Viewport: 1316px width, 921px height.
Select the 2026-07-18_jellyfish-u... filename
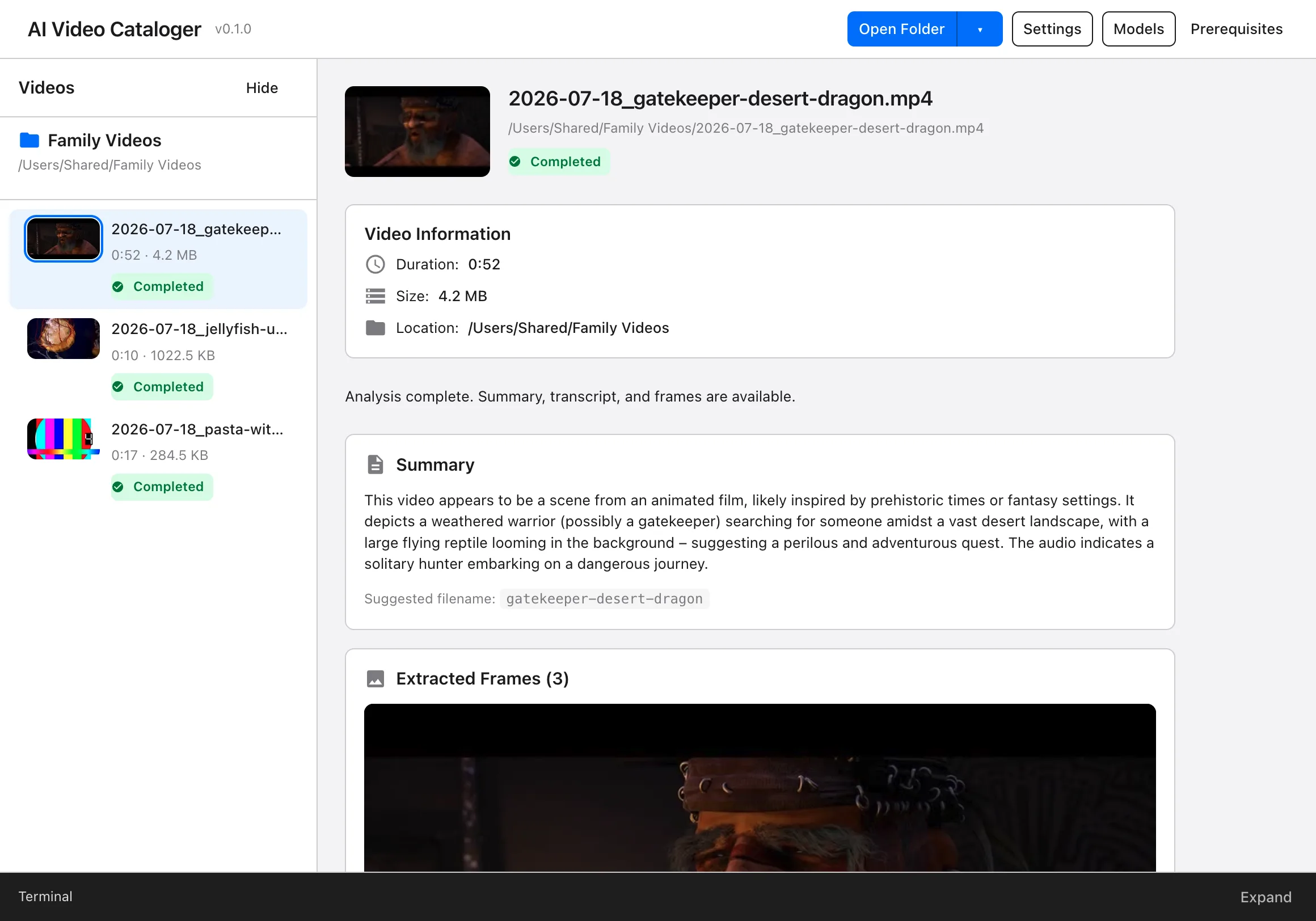200,329
